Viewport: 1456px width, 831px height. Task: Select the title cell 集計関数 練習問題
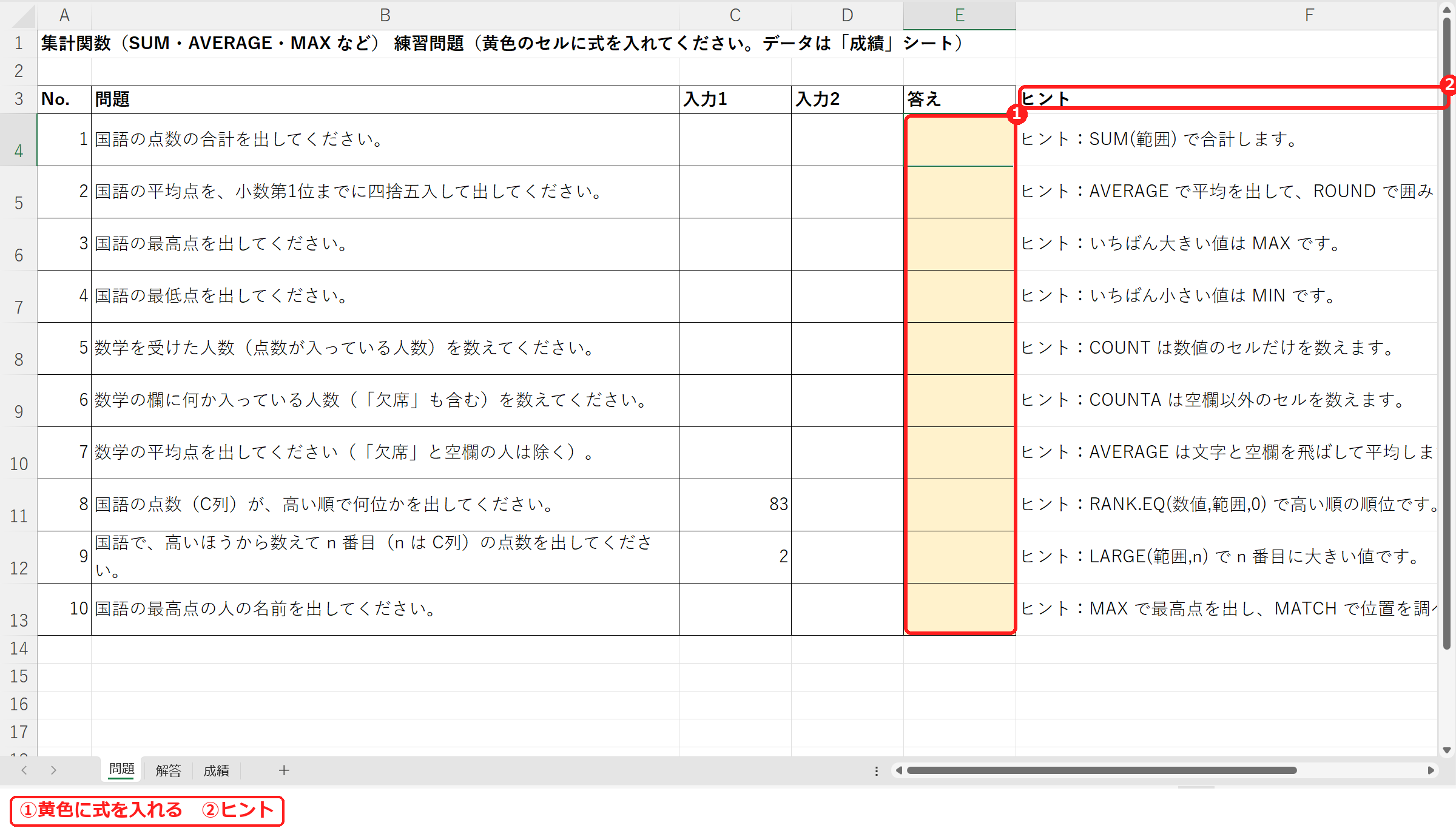pyautogui.click(x=504, y=44)
